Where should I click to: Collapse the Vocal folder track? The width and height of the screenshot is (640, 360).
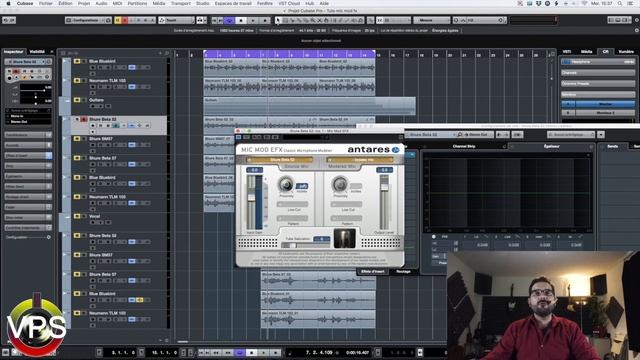[67, 217]
